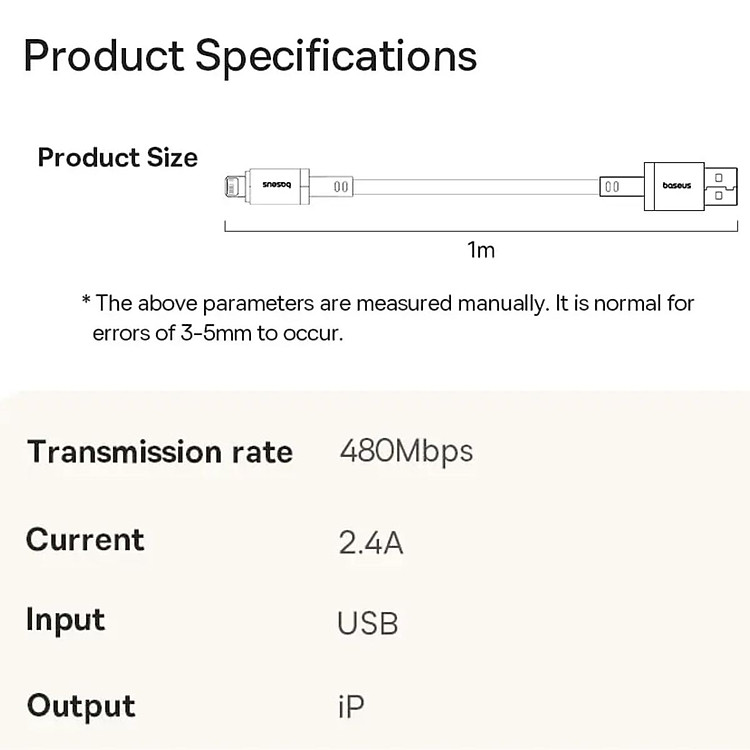Click the mirrored Baseus logo on the left housing

pos(275,186)
